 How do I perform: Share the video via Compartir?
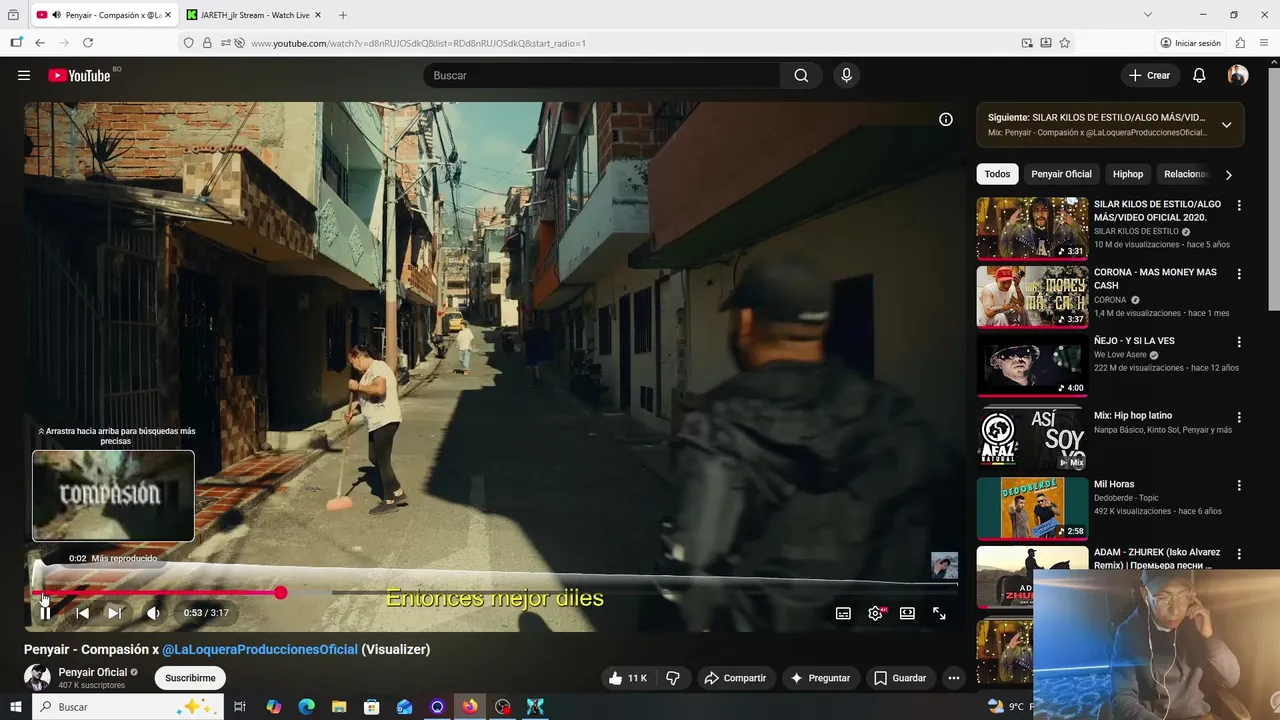tap(735, 678)
